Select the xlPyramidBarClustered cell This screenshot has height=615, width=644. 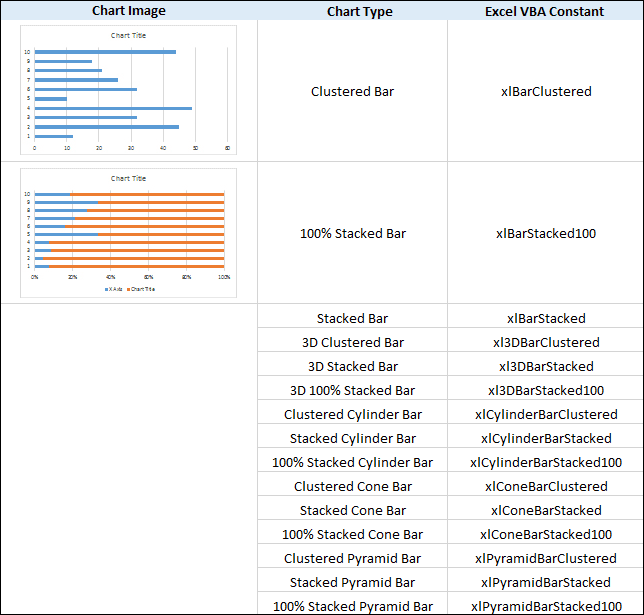[x=546, y=558]
